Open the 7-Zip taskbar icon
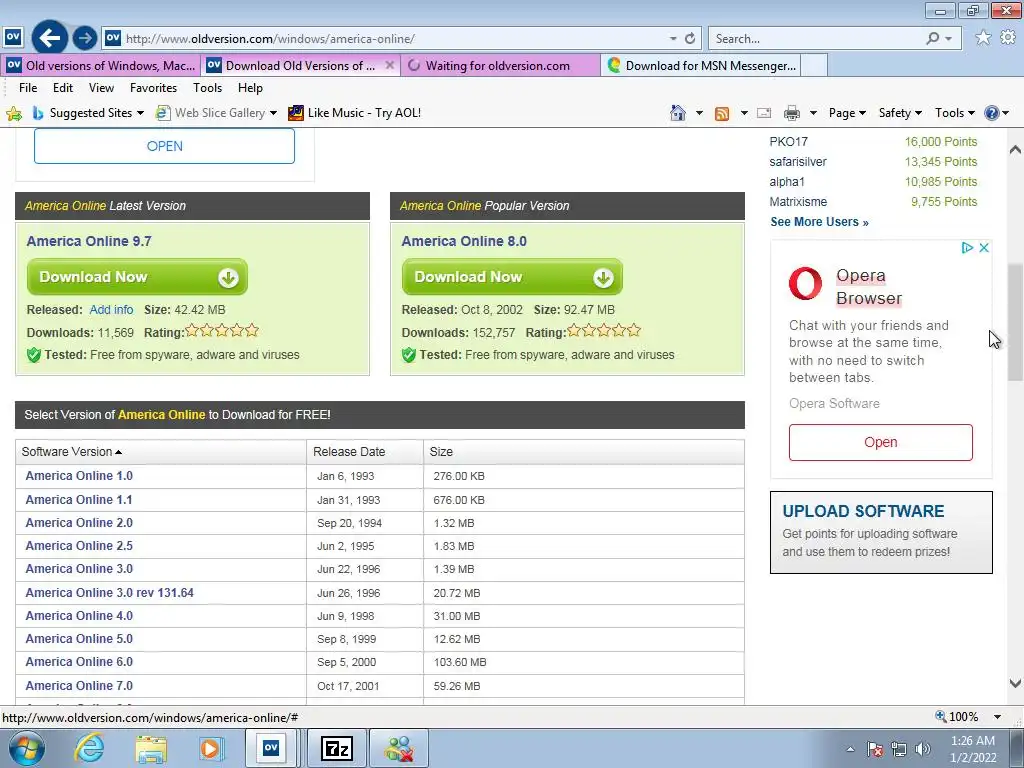1024x768 pixels. (337, 748)
